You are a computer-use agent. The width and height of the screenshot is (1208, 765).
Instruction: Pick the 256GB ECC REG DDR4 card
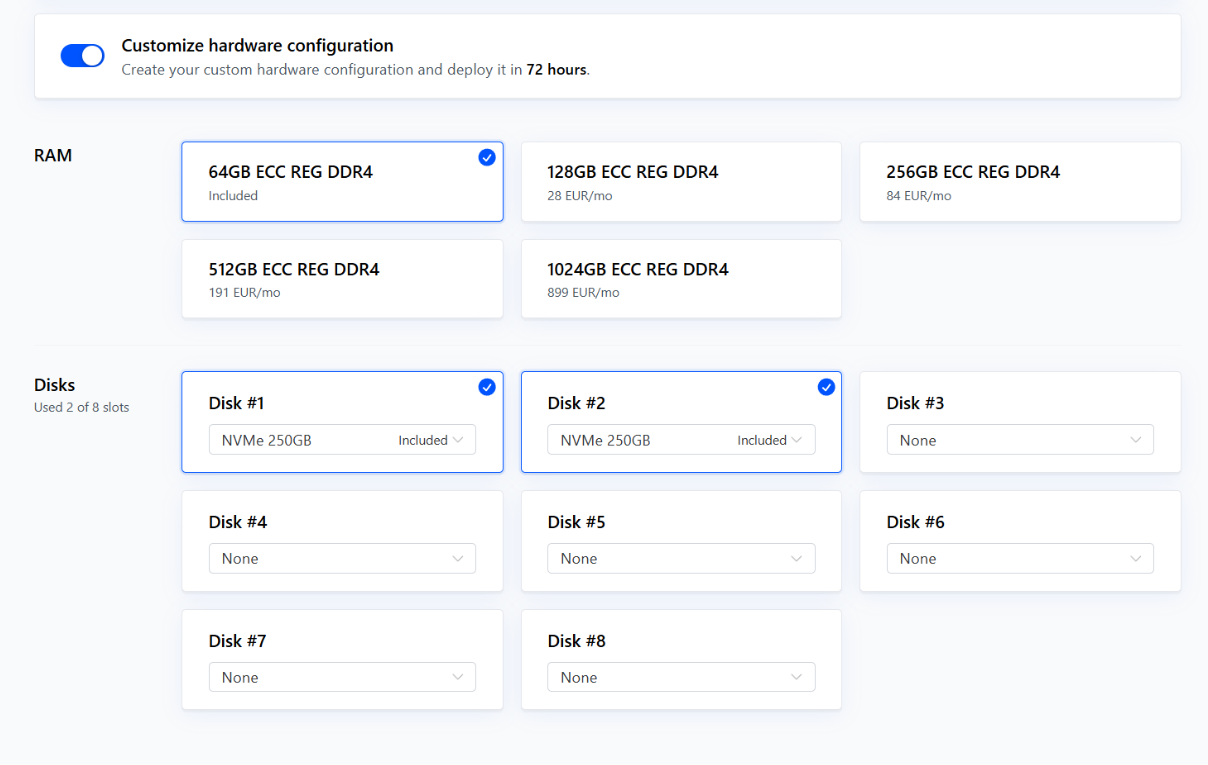coord(1020,182)
